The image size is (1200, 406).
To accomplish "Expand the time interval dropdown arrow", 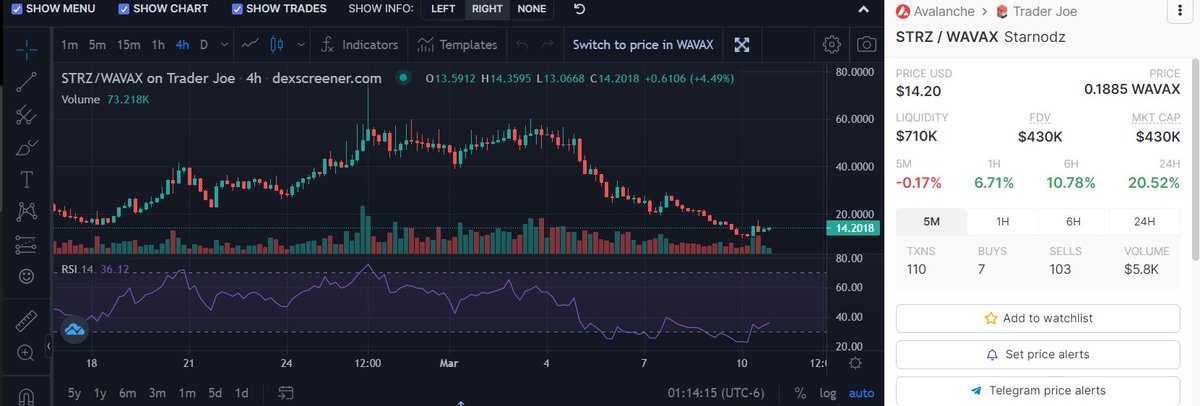I will coord(224,45).
